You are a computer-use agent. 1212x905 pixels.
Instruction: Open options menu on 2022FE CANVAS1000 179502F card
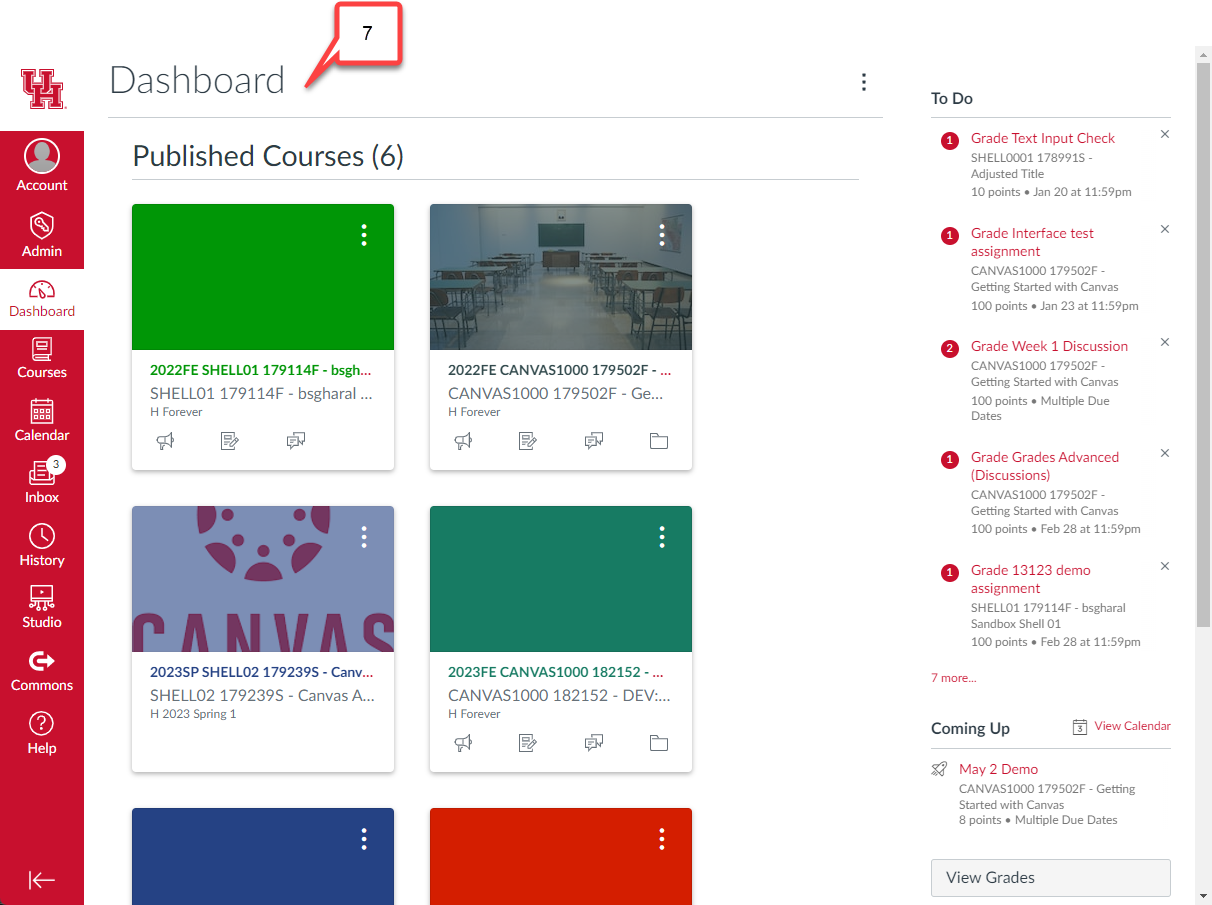pos(662,235)
